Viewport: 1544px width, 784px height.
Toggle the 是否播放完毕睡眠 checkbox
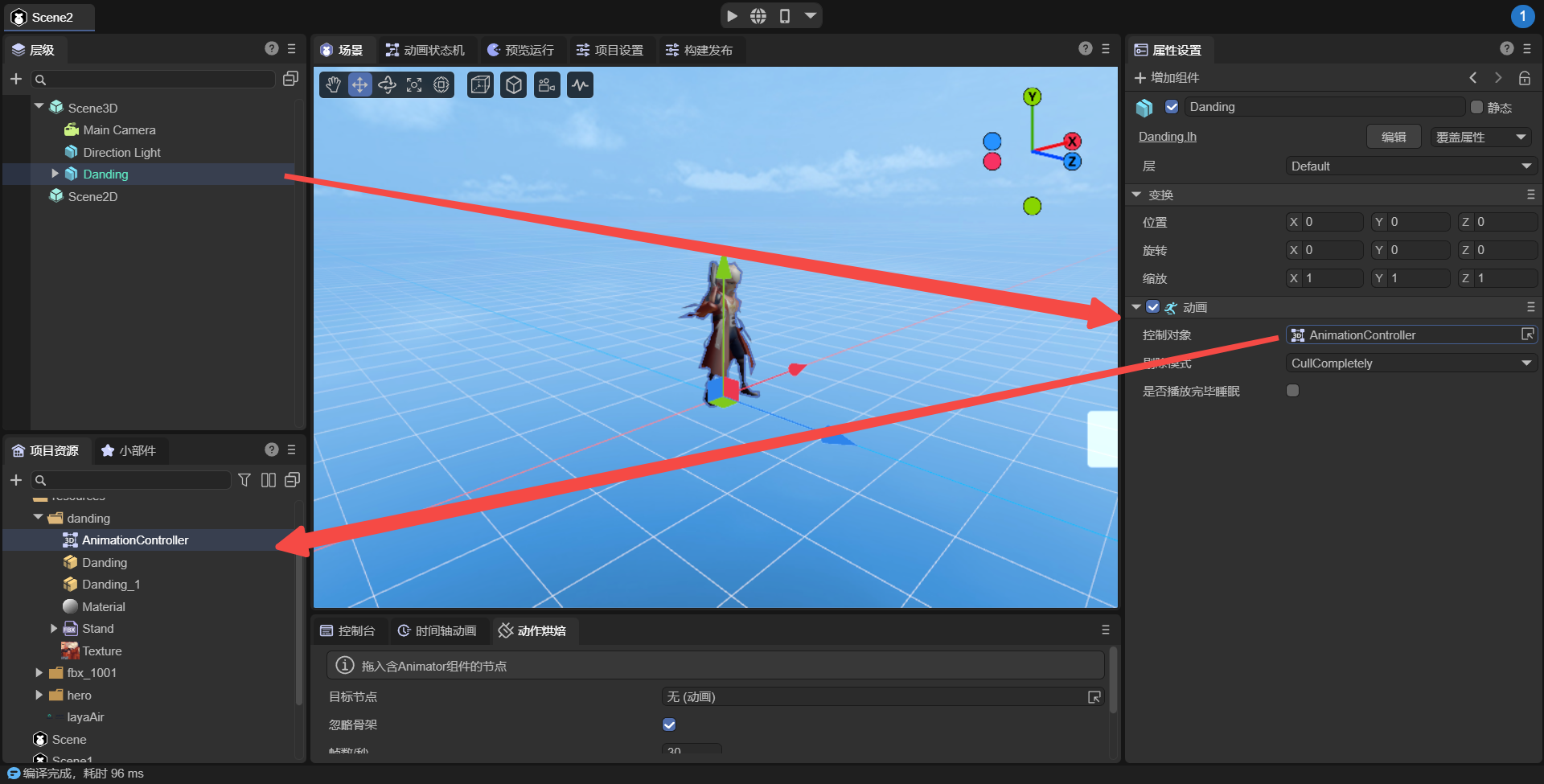(x=1292, y=391)
